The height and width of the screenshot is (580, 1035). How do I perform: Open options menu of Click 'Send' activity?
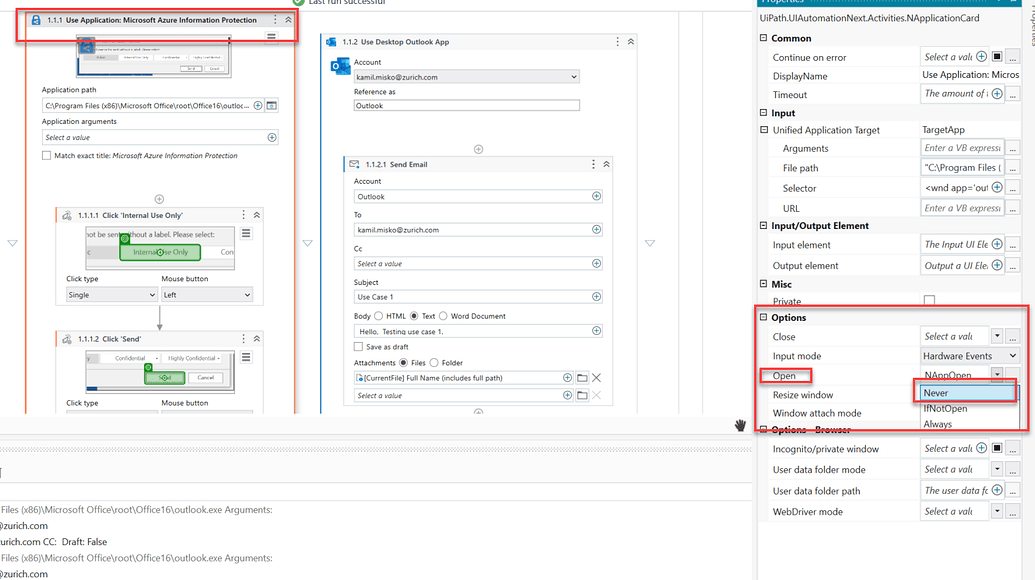pos(244,338)
